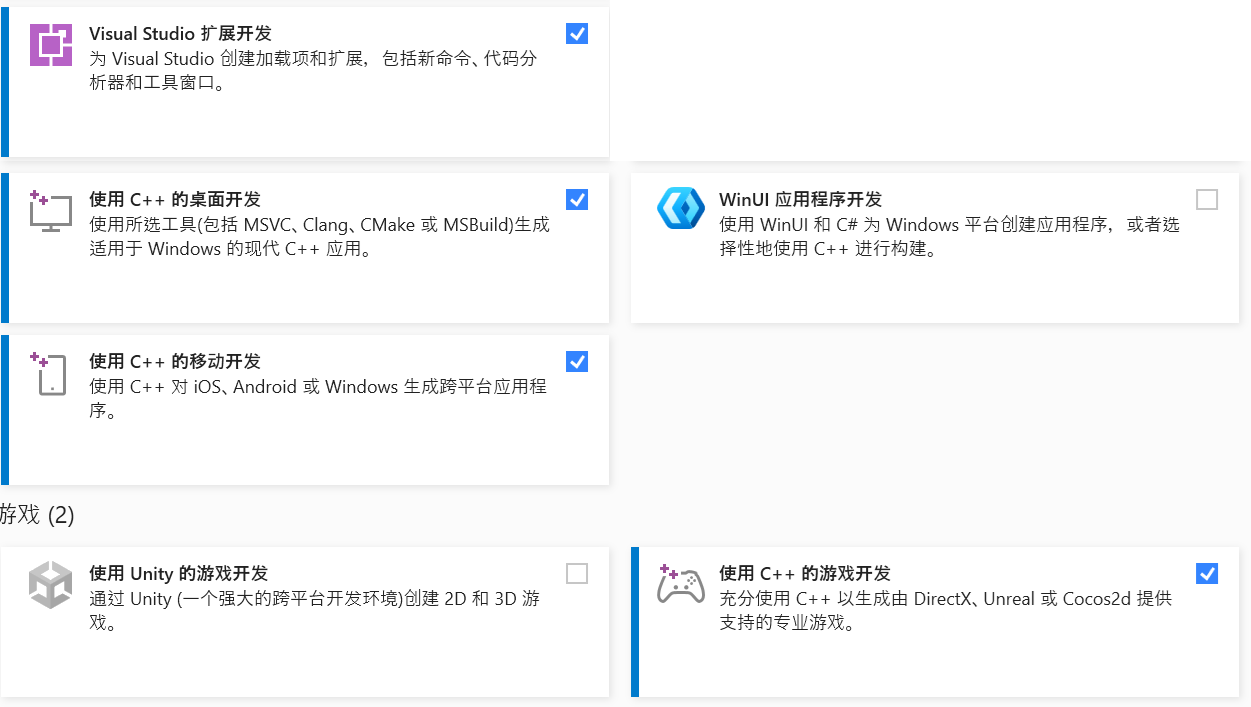Click the Unity cube logo icon
This screenshot has height=707, width=1251.
[x=51, y=584]
